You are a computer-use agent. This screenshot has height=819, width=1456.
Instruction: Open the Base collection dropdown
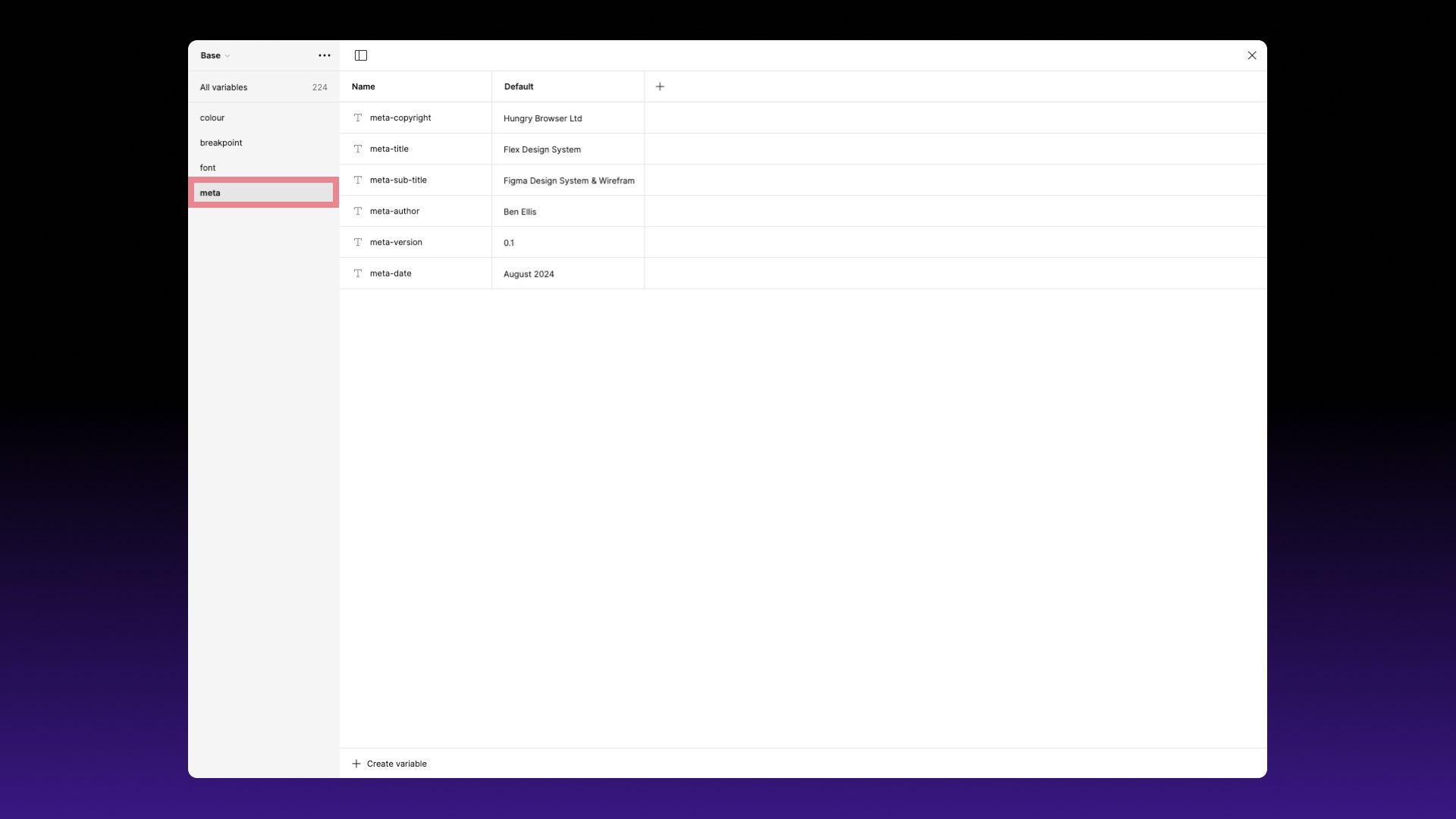click(215, 55)
